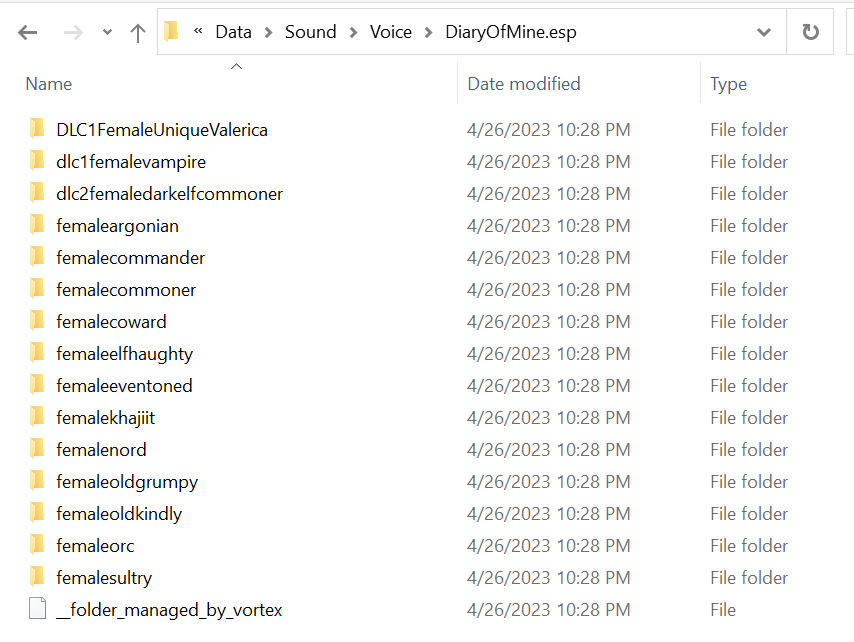The height and width of the screenshot is (642, 854).
Task: Select femalecoward folder name
Action: tap(111, 322)
